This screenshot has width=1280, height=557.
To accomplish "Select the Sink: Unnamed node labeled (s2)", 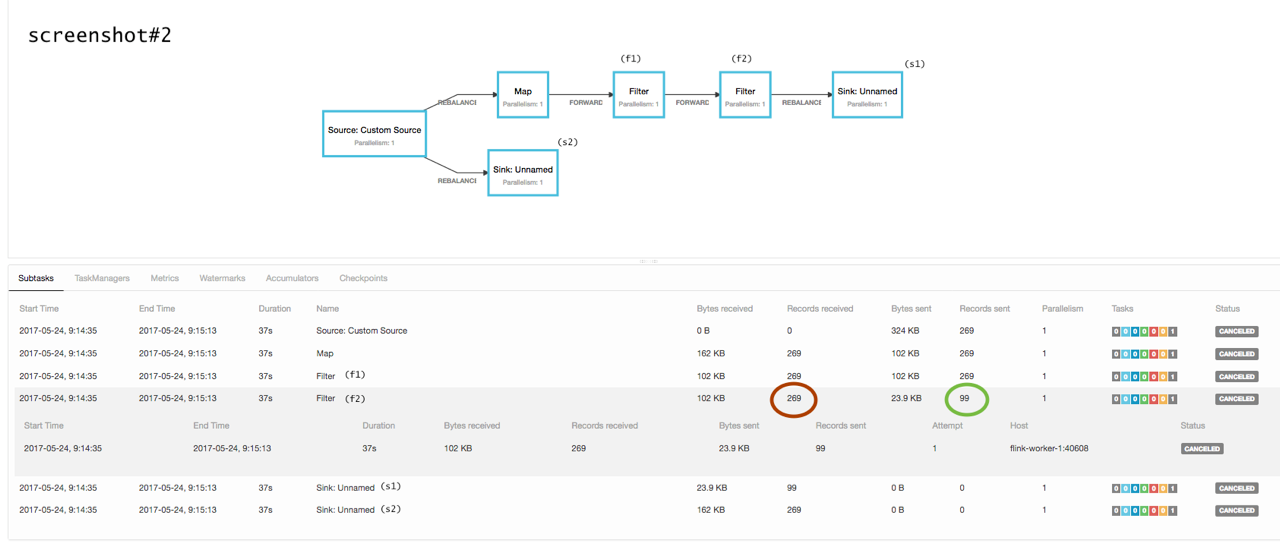I will [522, 173].
